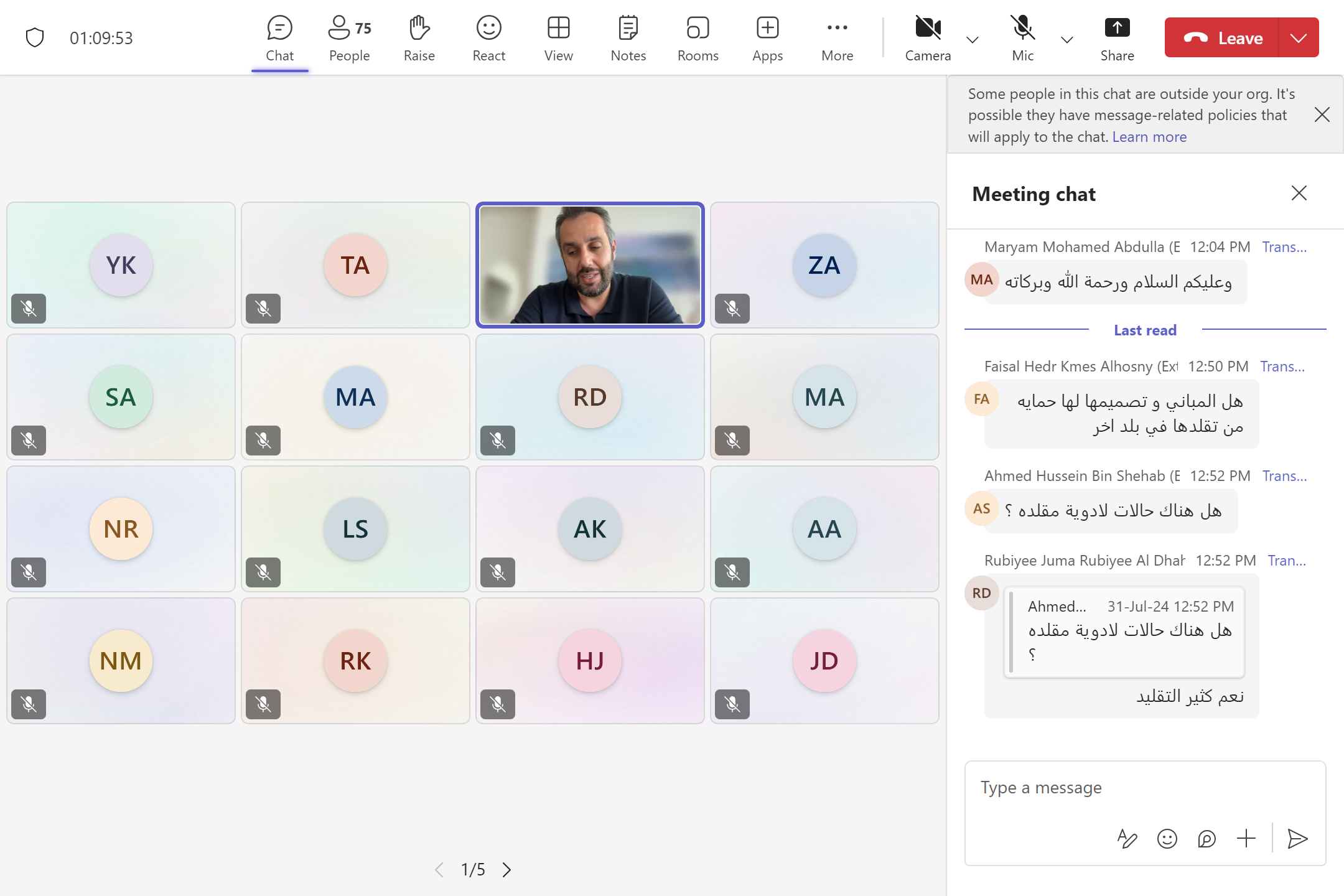Image resolution: width=1344 pixels, height=896 pixels.
Task: Open the React emoji menu
Action: coord(488,38)
